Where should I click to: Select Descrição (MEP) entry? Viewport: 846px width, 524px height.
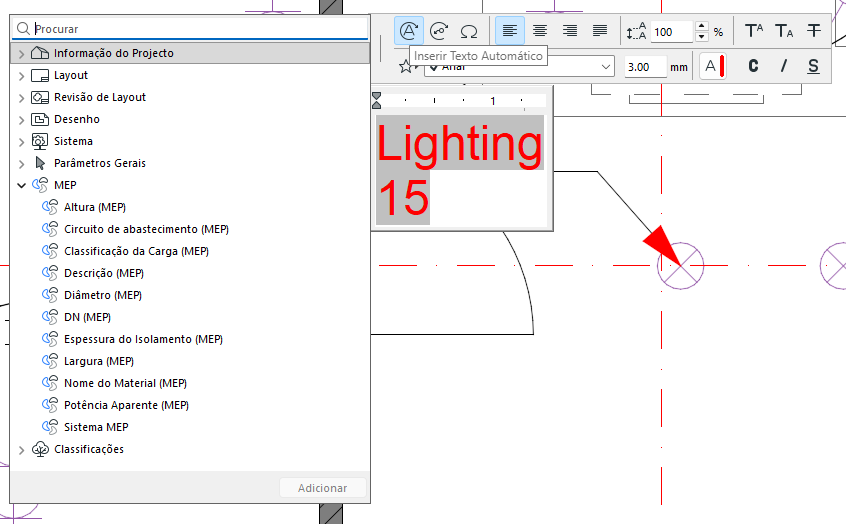tap(104, 274)
